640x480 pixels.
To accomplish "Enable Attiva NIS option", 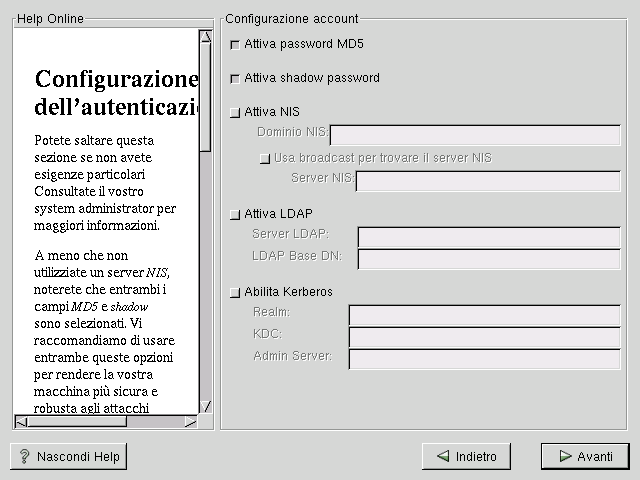I will click(235, 112).
